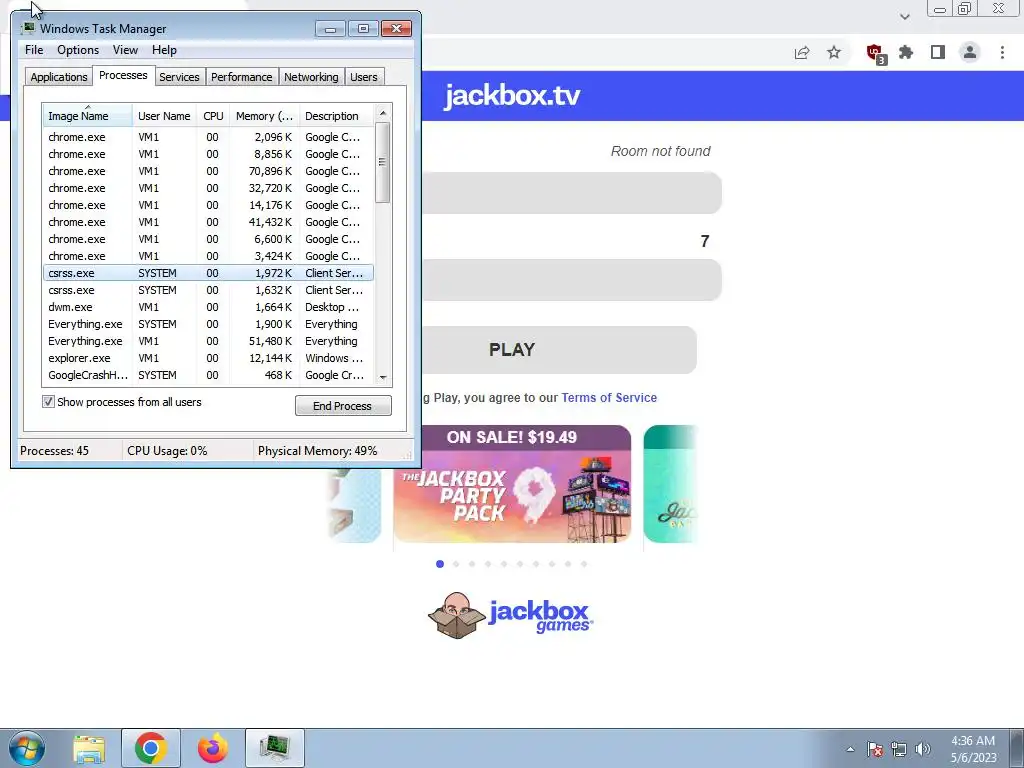Select the GoogleCrashH... process row
Screen dimensions: 1024x768
click(208, 375)
